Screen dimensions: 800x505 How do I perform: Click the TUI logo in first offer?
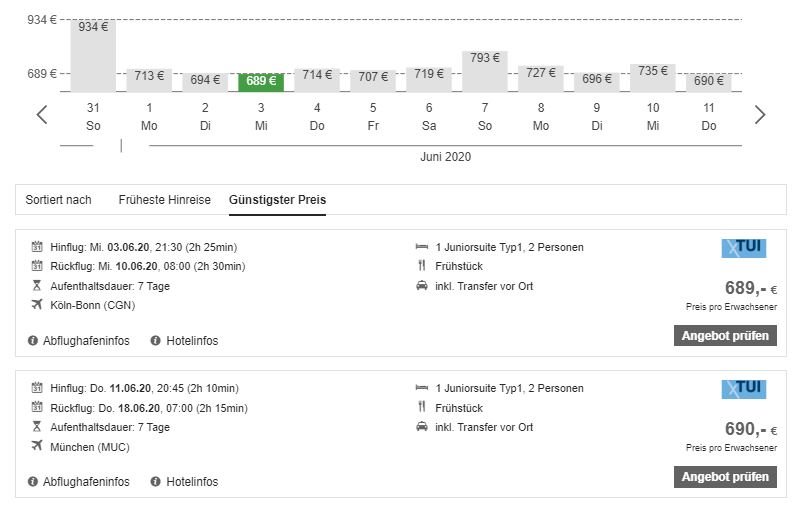pos(743,248)
